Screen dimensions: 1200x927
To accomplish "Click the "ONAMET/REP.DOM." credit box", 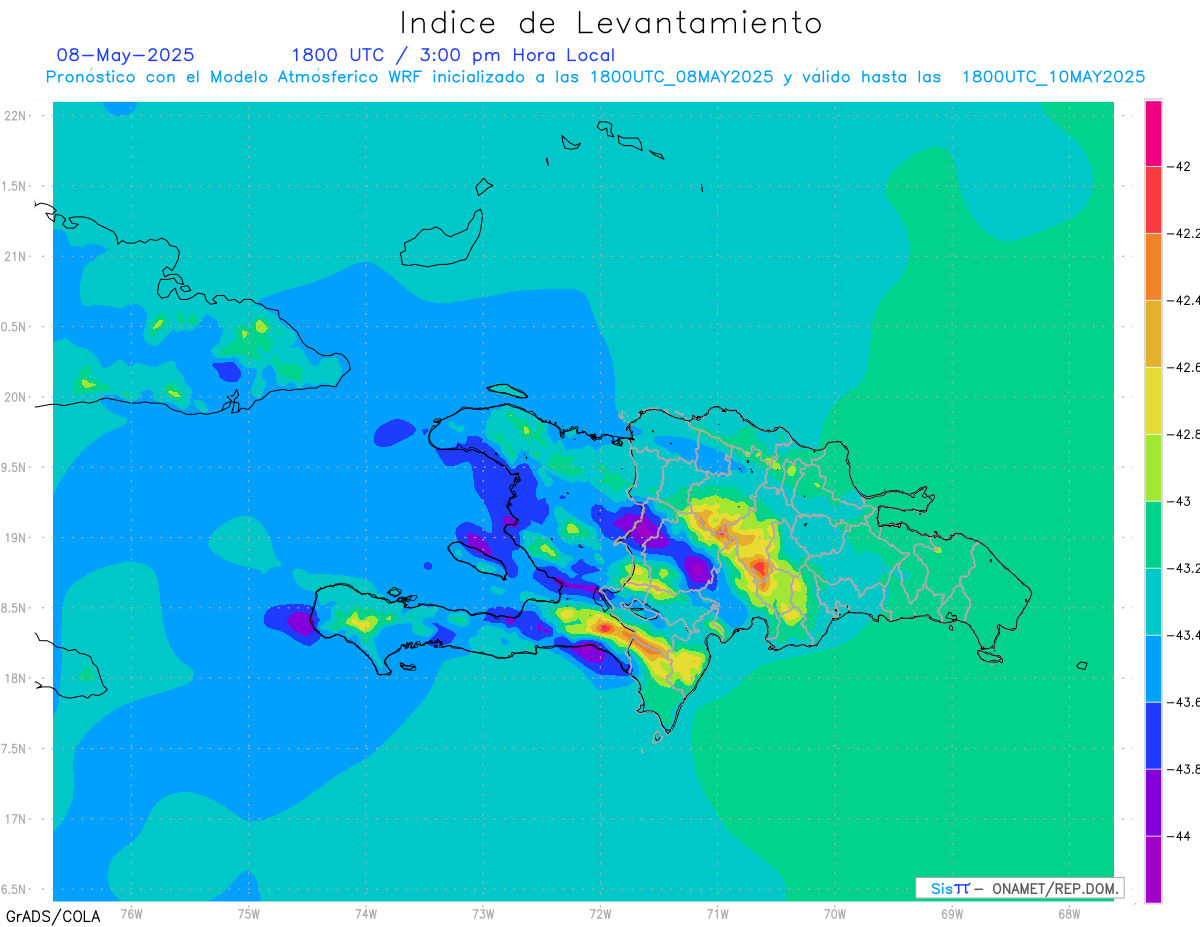I will [1019, 888].
